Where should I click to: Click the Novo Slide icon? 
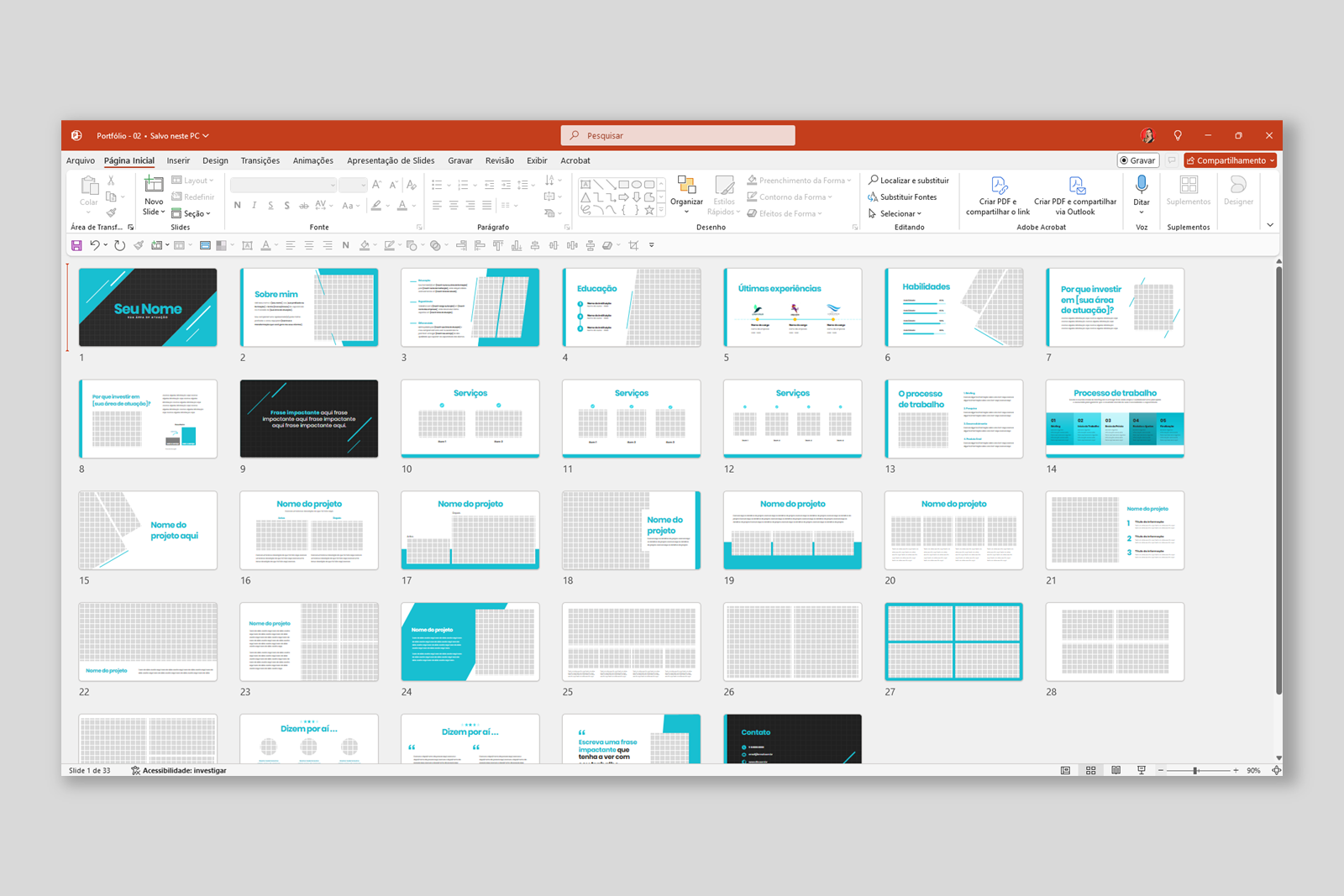(x=154, y=186)
